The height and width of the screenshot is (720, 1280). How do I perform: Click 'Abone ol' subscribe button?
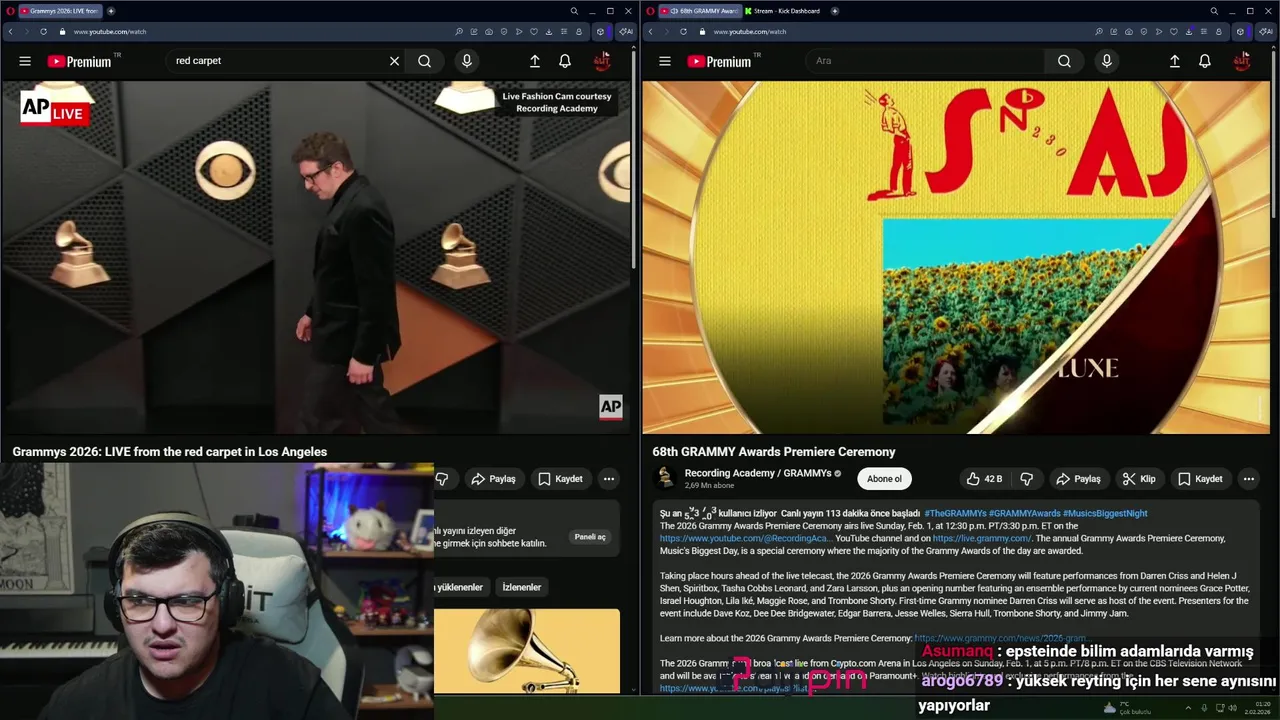884,479
